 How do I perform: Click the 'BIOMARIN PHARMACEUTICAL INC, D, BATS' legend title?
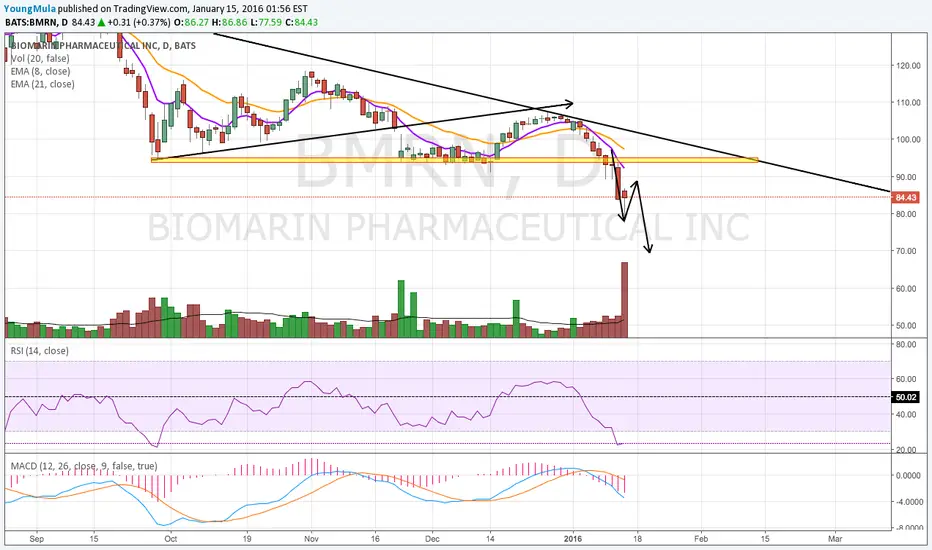pyautogui.click(x=103, y=46)
